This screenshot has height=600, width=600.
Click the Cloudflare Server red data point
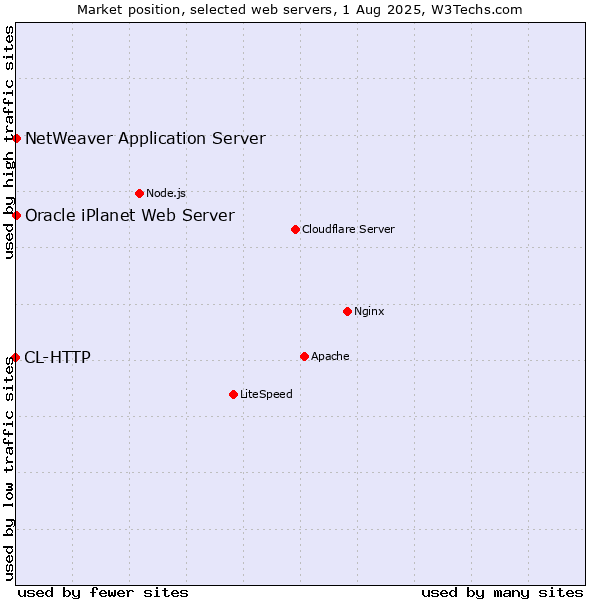295,230
